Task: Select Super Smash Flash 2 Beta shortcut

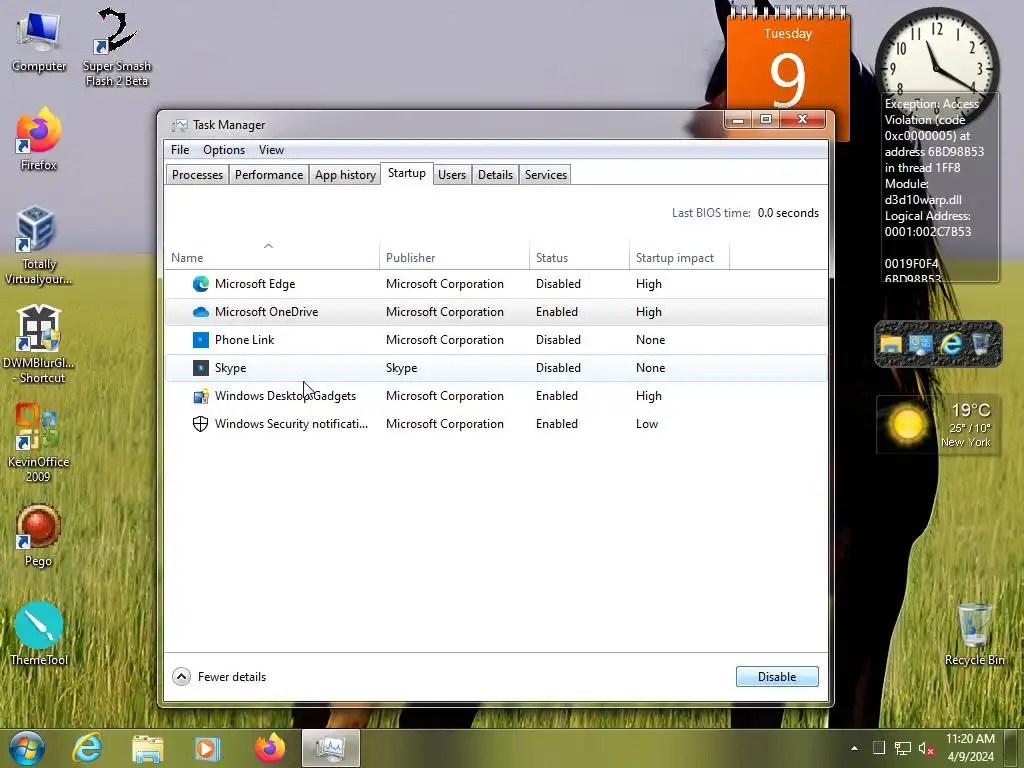Action: [117, 48]
